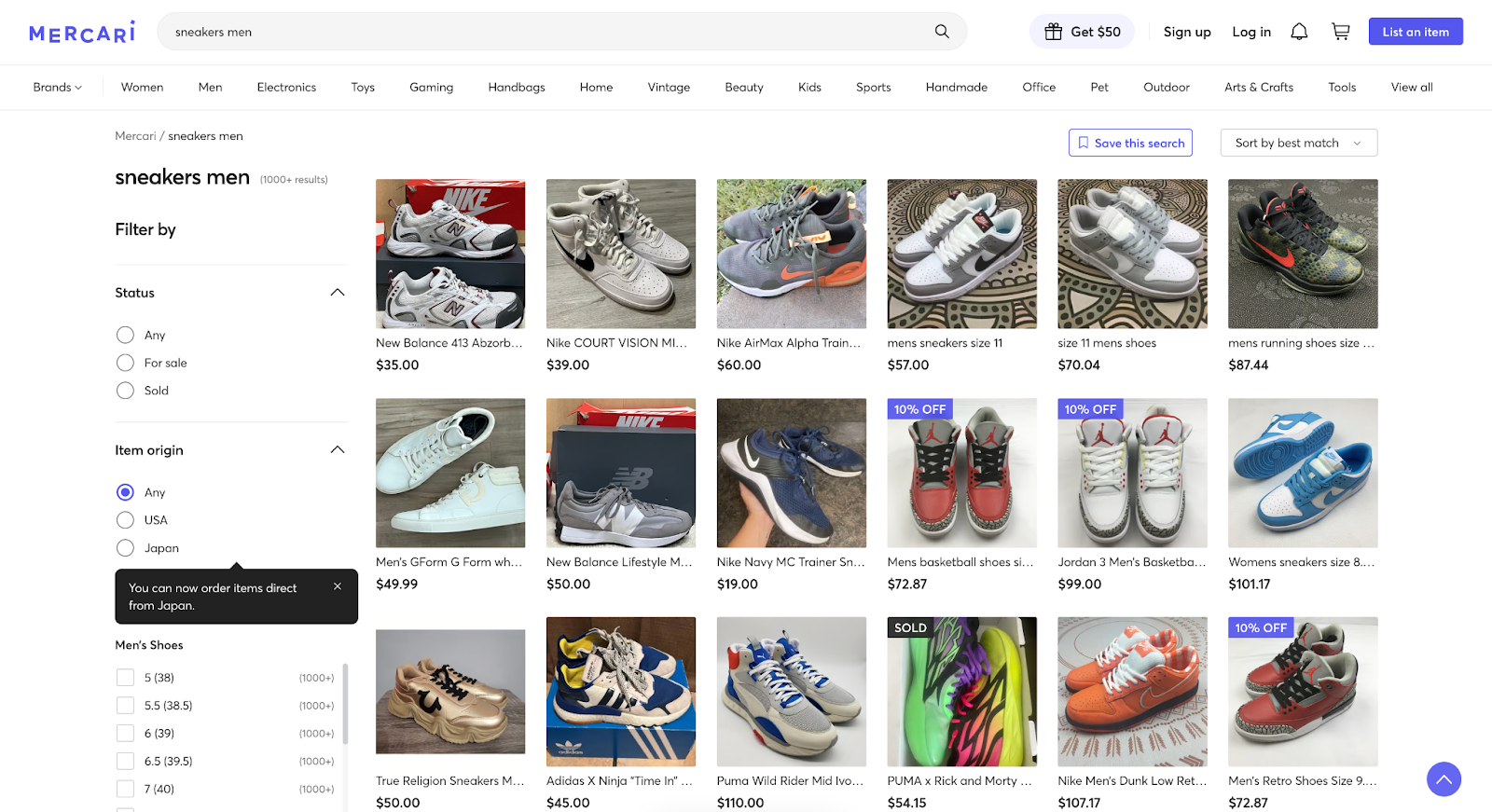Open Adidas X Ninja listing image
Image resolution: width=1492 pixels, height=812 pixels.
point(621,692)
